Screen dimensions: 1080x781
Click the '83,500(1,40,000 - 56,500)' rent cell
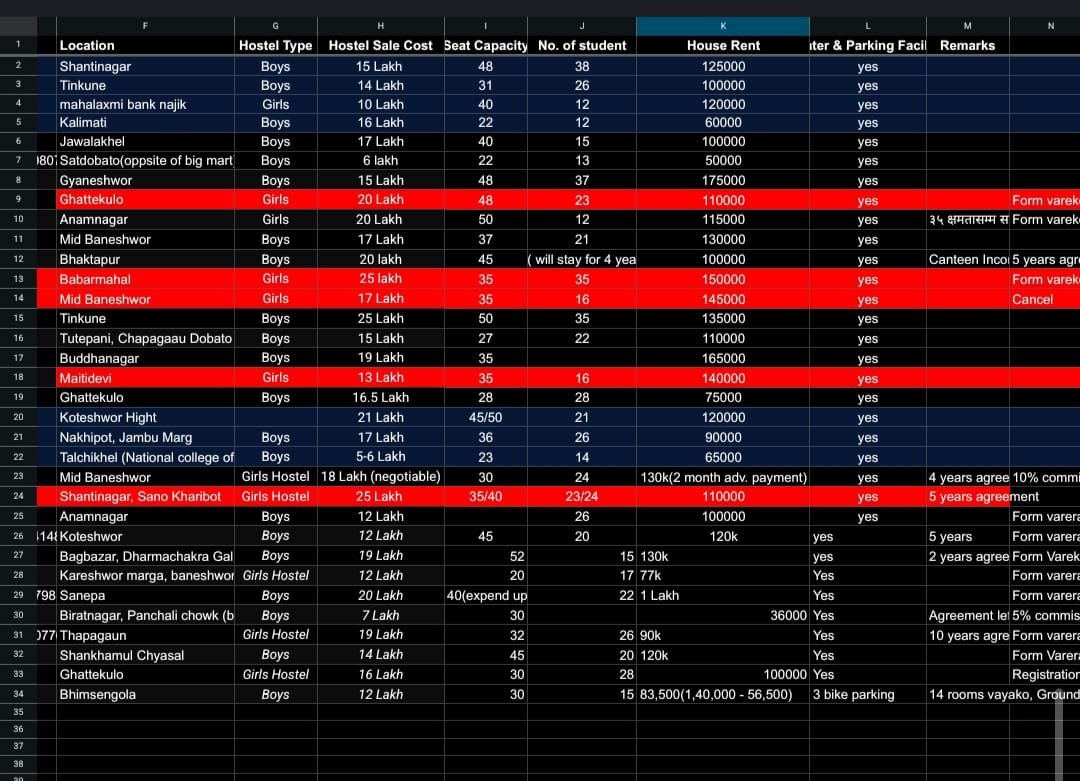723,694
